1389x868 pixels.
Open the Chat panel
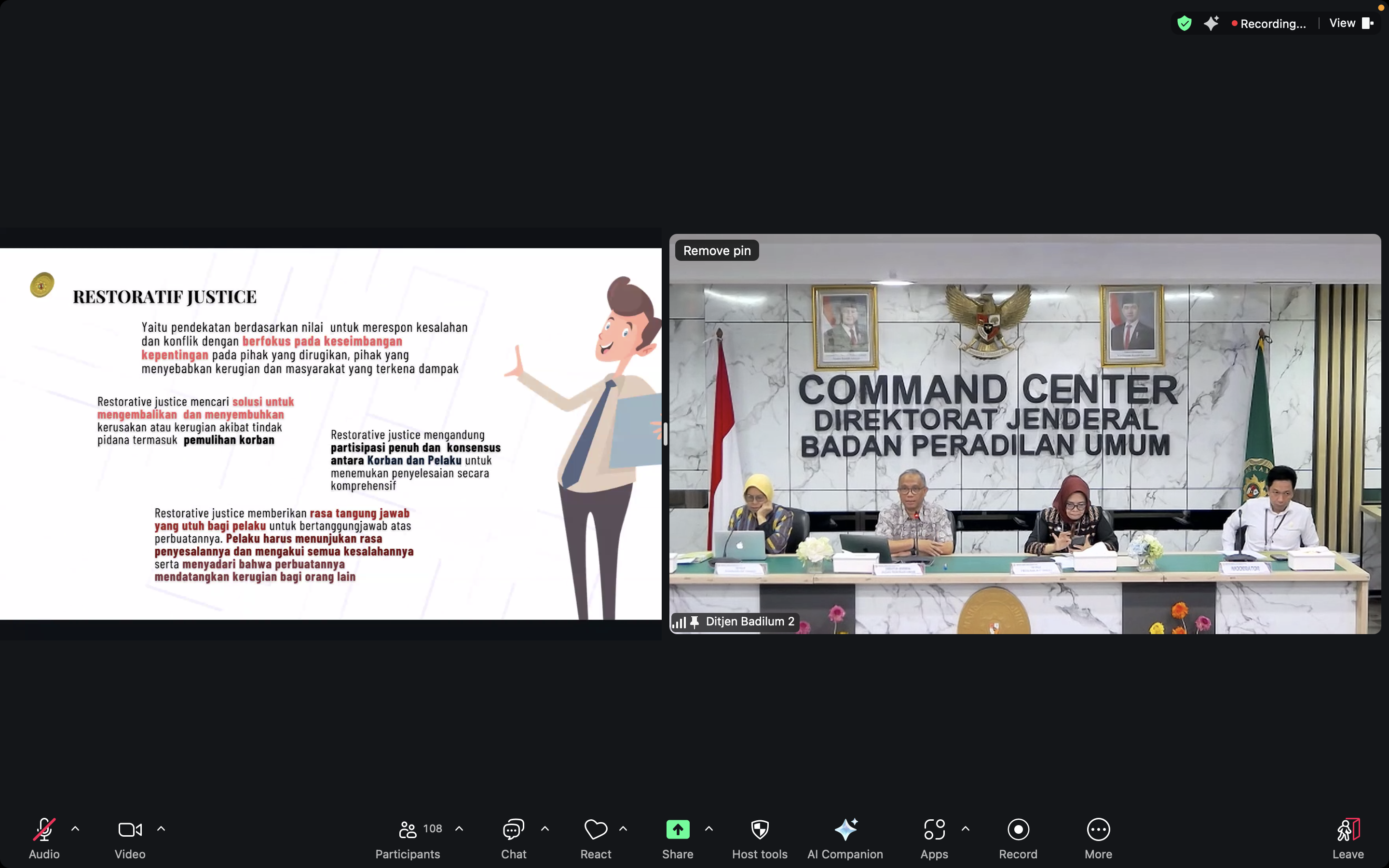coord(514,838)
